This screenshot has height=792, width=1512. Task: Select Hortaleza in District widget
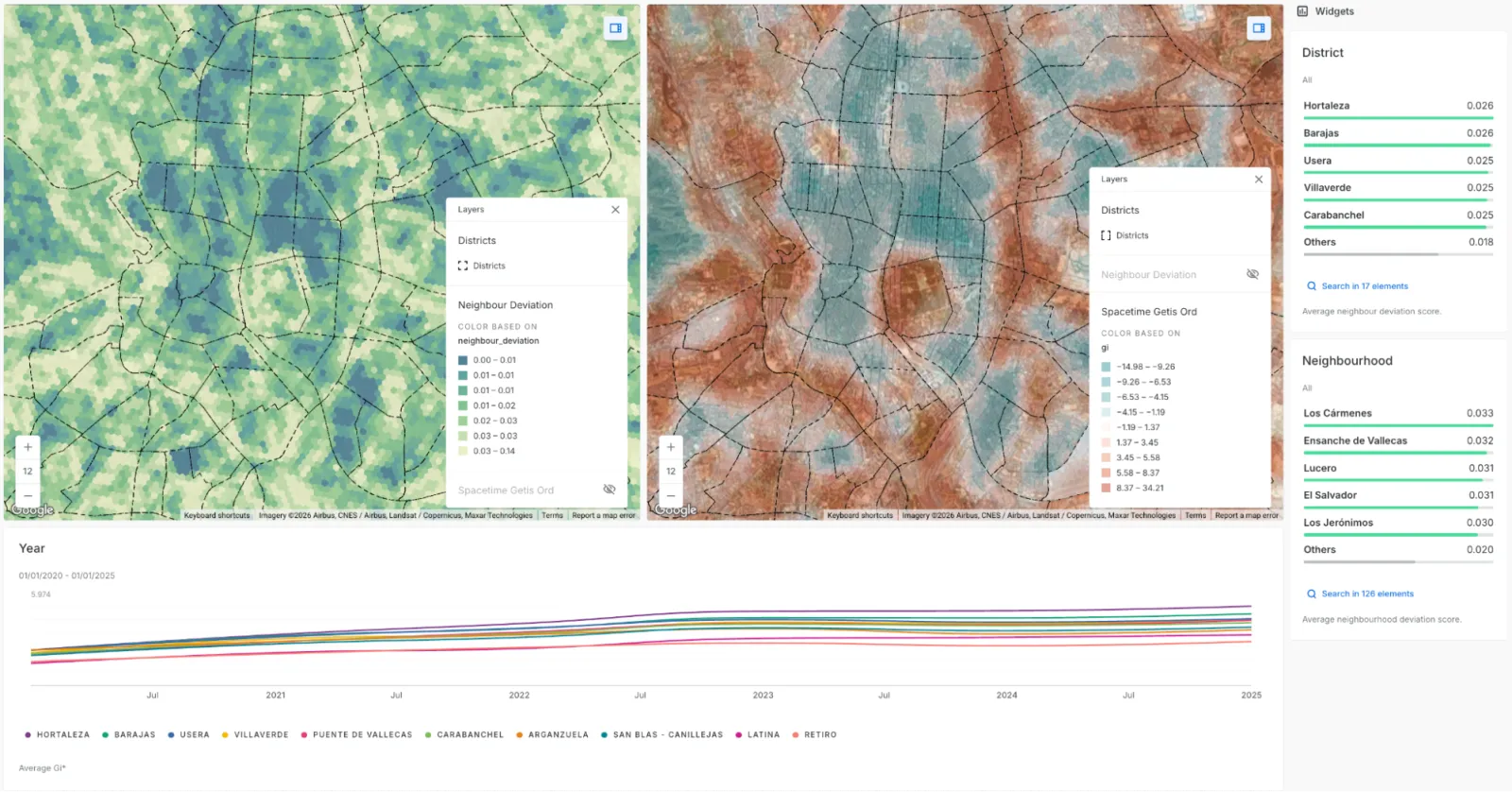1399,110
